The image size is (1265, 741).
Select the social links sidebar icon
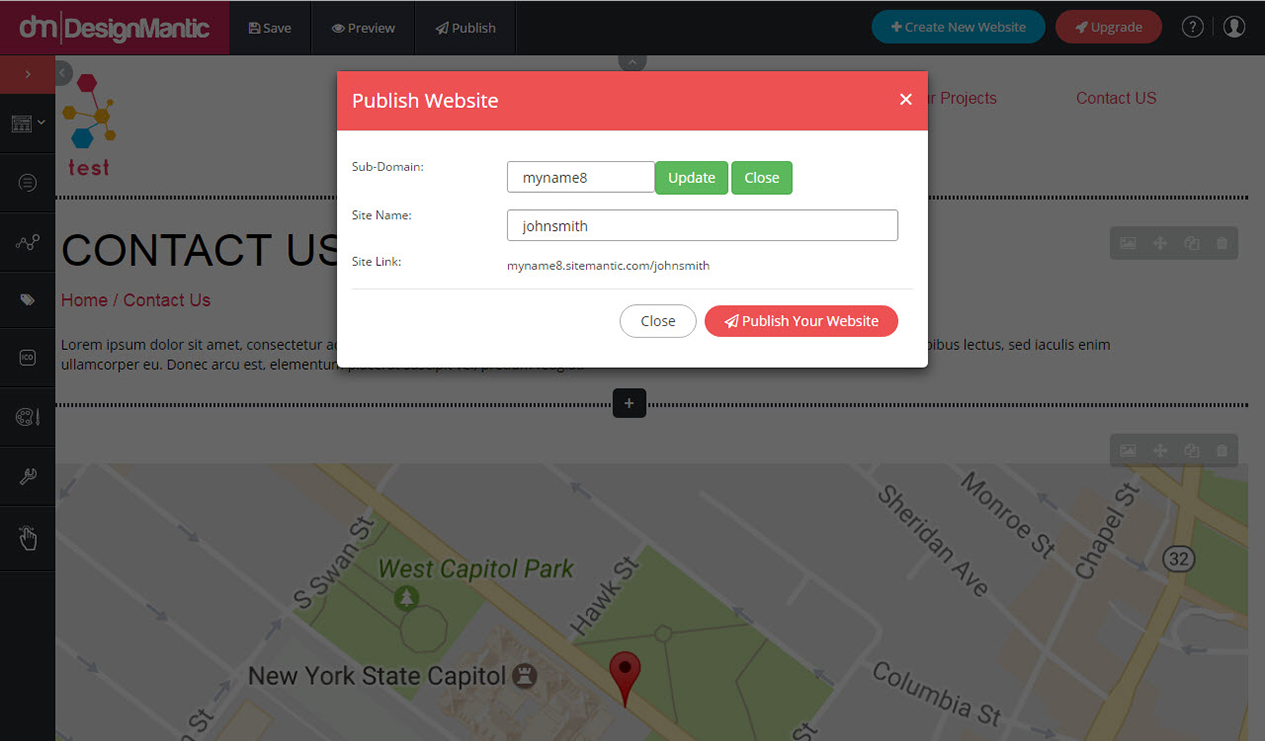[27, 242]
